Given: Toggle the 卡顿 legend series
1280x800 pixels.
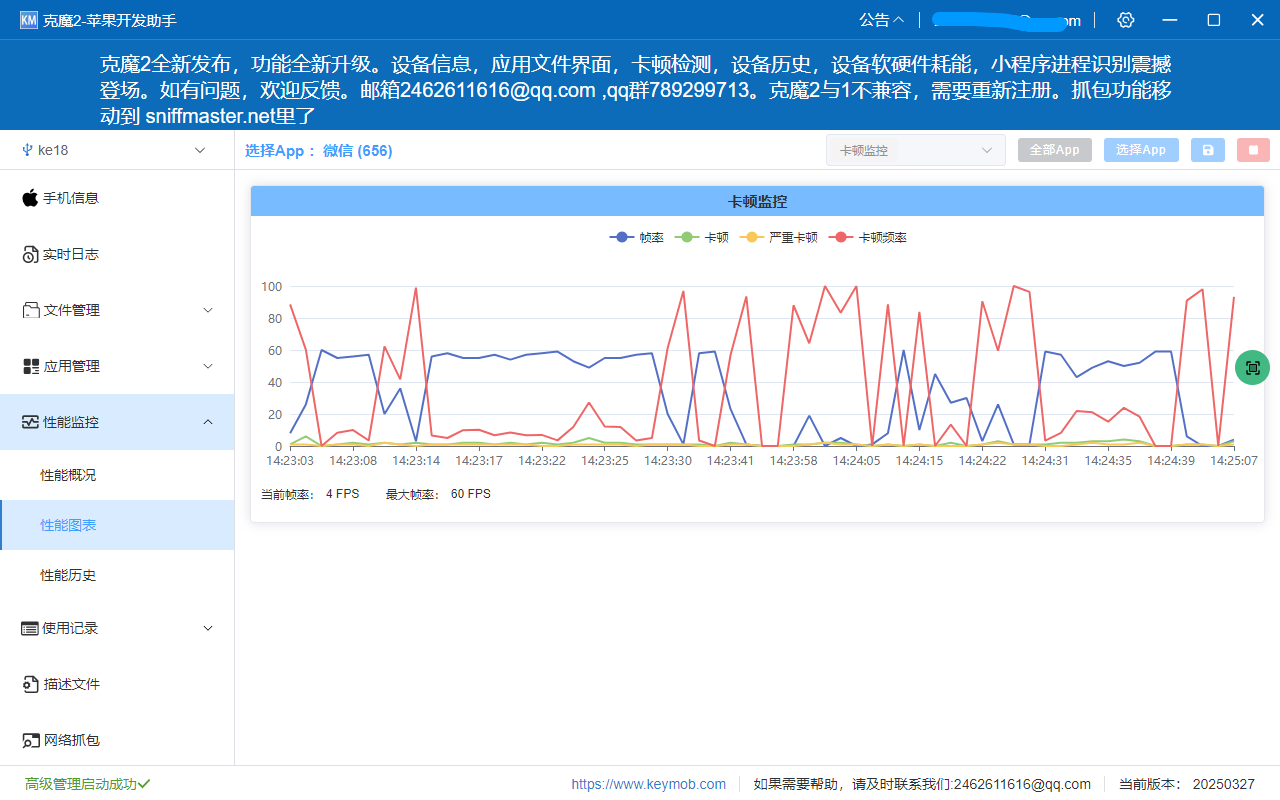Looking at the screenshot, I should click(x=702, y=237).
